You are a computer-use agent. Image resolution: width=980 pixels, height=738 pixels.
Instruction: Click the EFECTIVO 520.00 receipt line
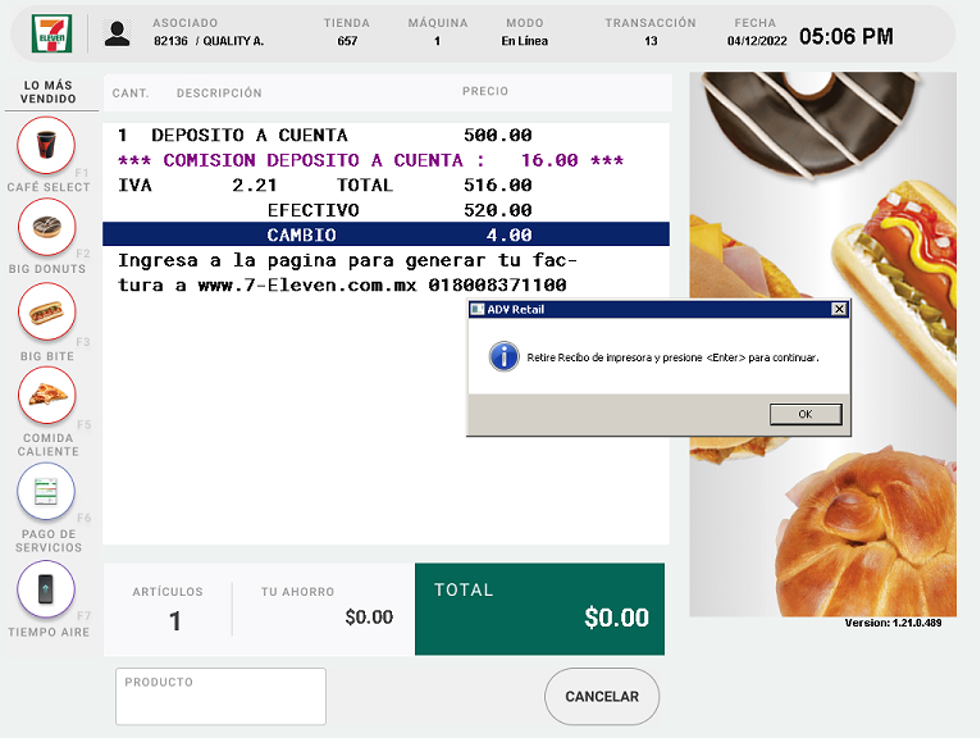pos(398,210)
